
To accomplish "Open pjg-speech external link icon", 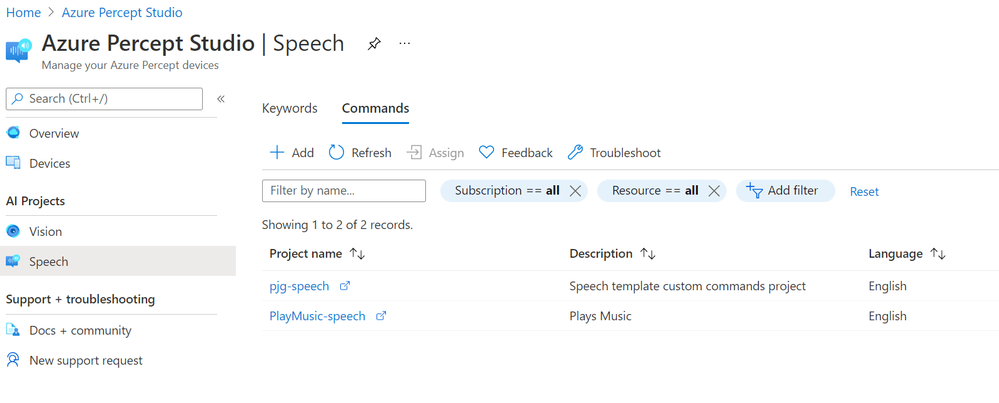I will [345, 286].
